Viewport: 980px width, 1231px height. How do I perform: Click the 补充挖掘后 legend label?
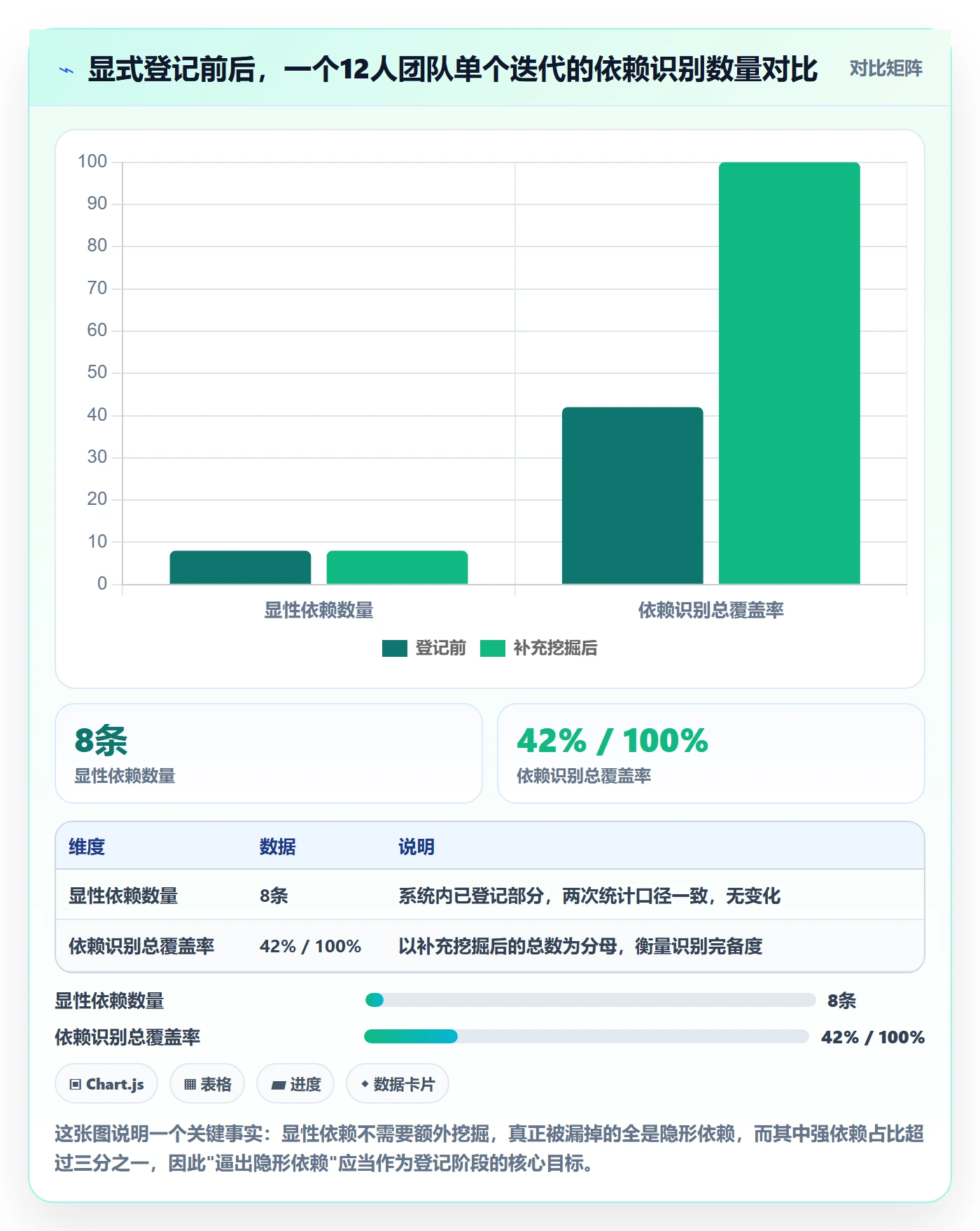tap(555, 648)
